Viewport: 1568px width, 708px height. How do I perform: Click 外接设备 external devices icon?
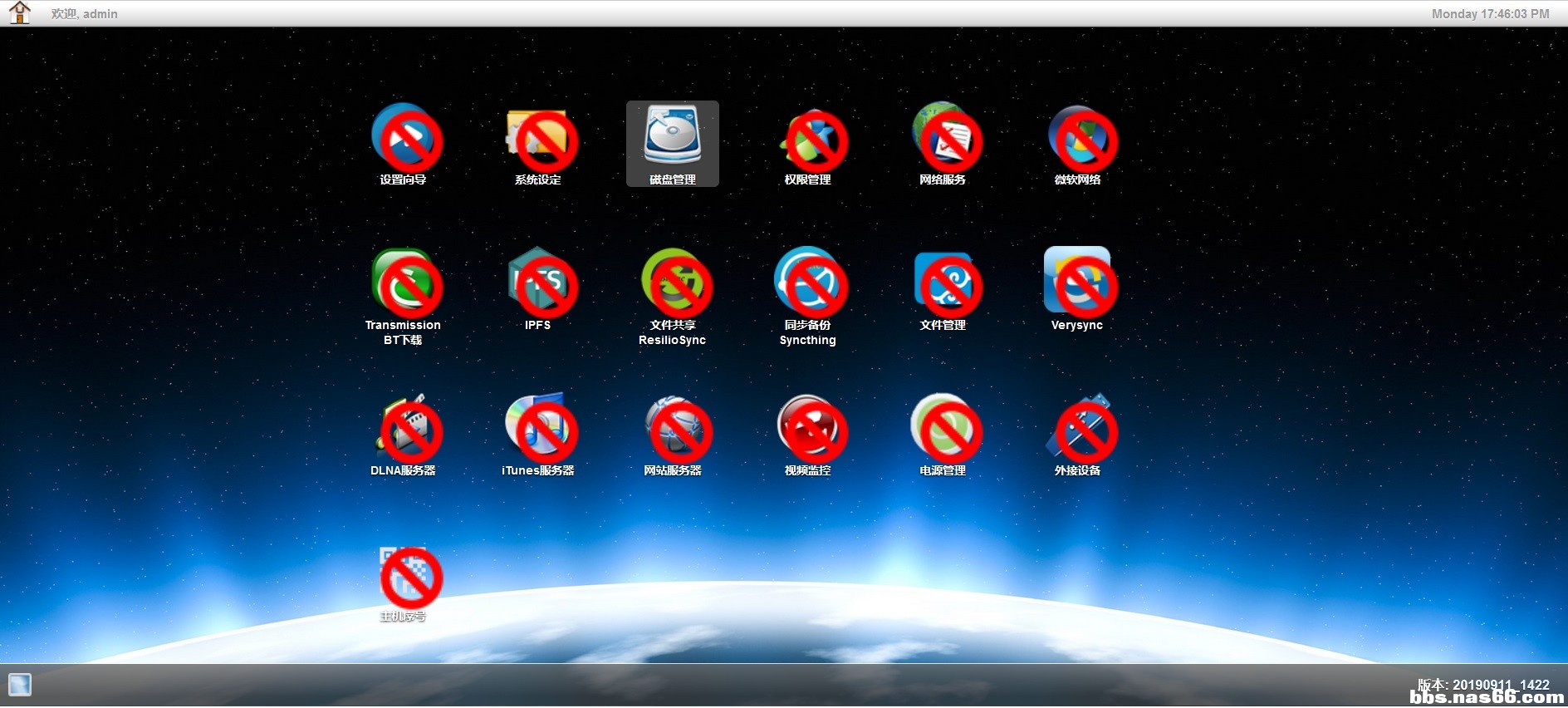coord(1077,429)
